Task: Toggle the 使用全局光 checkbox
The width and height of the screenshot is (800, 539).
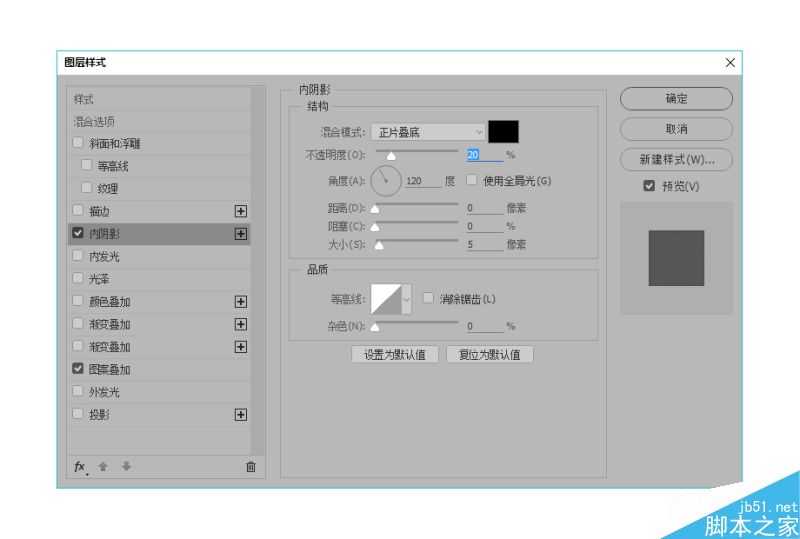Action: [474, 181]
